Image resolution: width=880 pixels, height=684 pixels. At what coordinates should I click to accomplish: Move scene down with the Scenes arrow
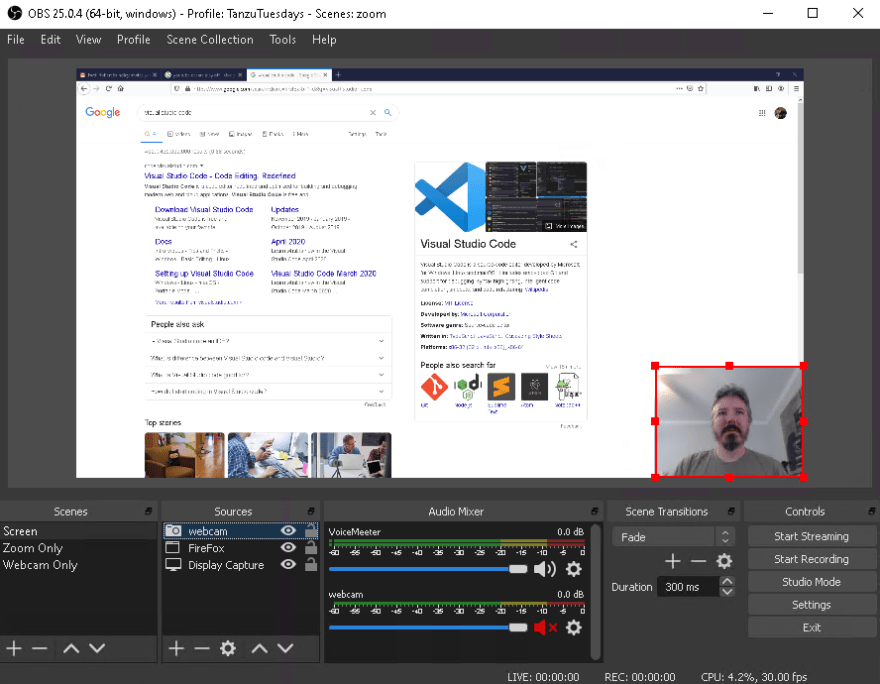click(x=97, y=649)
